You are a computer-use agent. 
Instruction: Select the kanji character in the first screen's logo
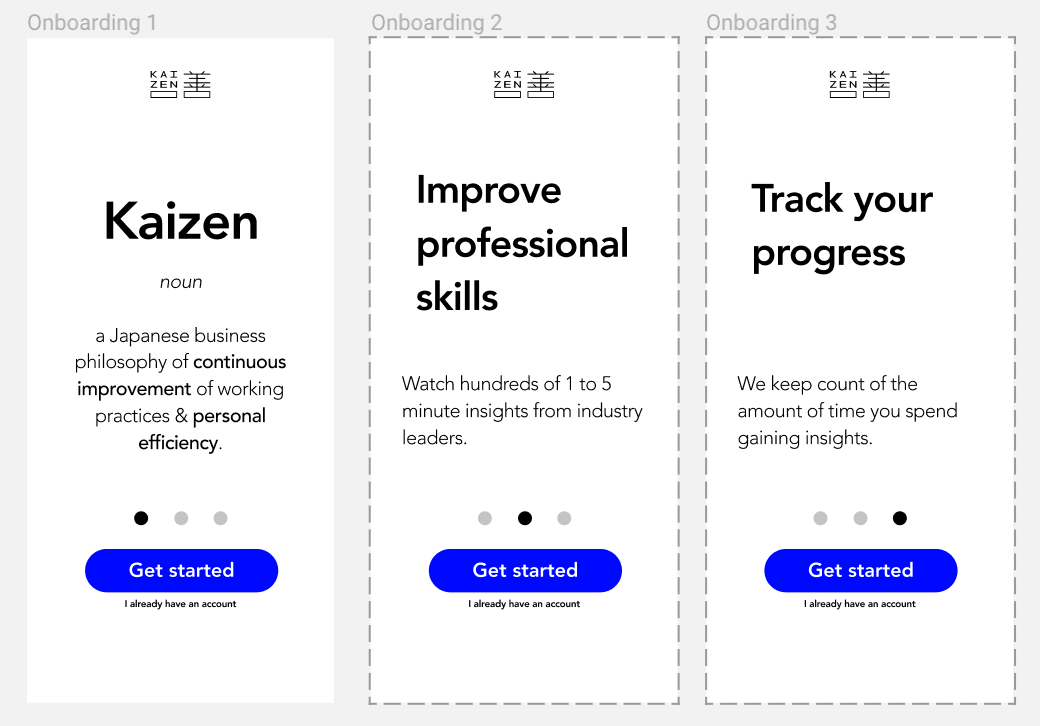pos(198,84)
